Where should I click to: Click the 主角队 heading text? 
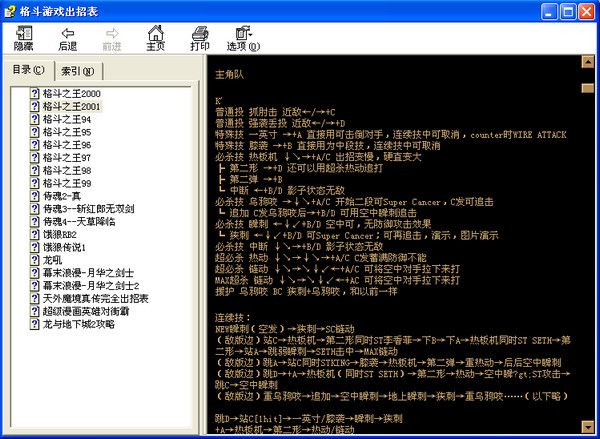[x=230, y=75]
